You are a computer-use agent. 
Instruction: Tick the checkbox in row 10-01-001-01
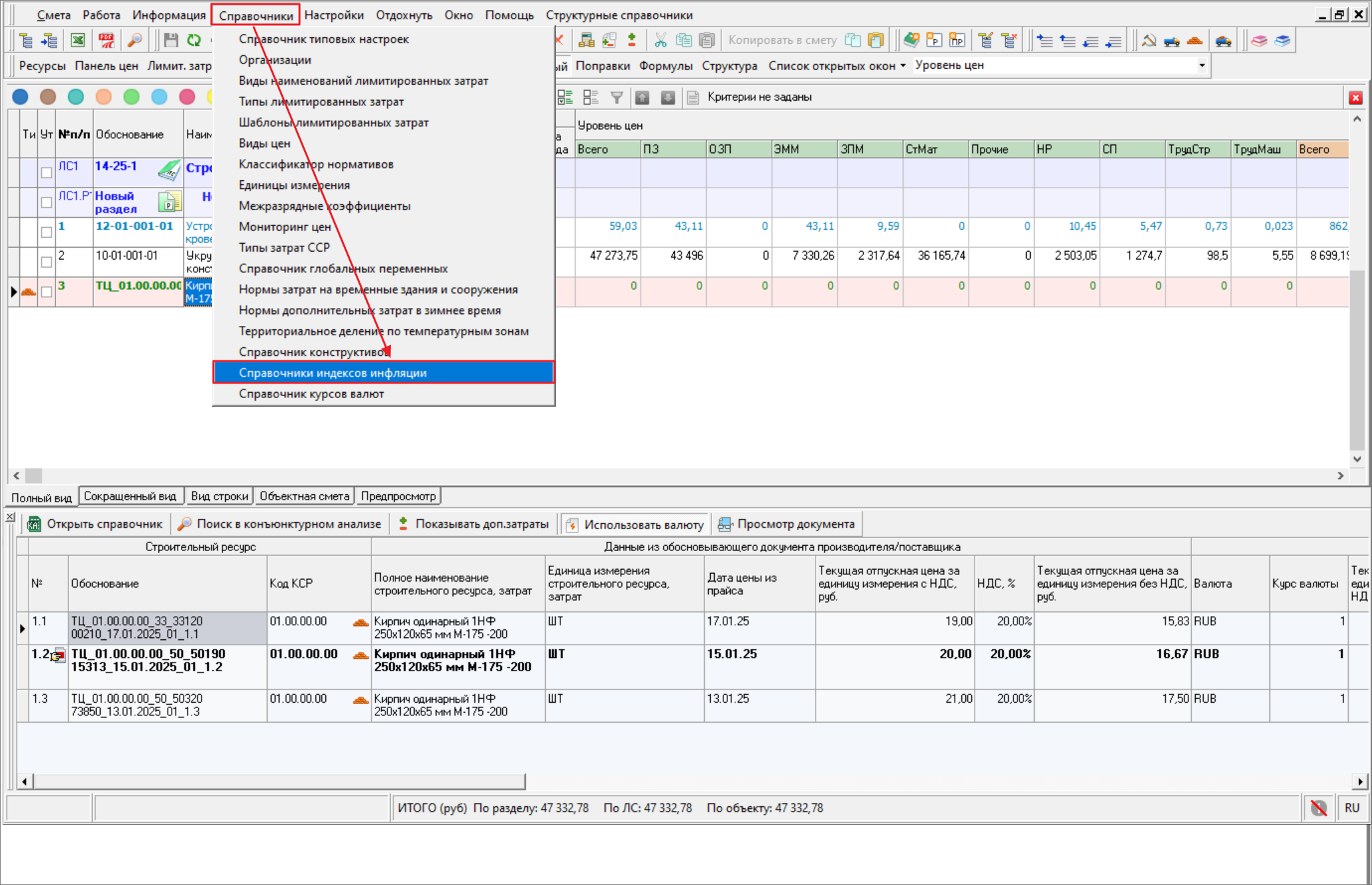pyautogui.click(x=46, y=262)
